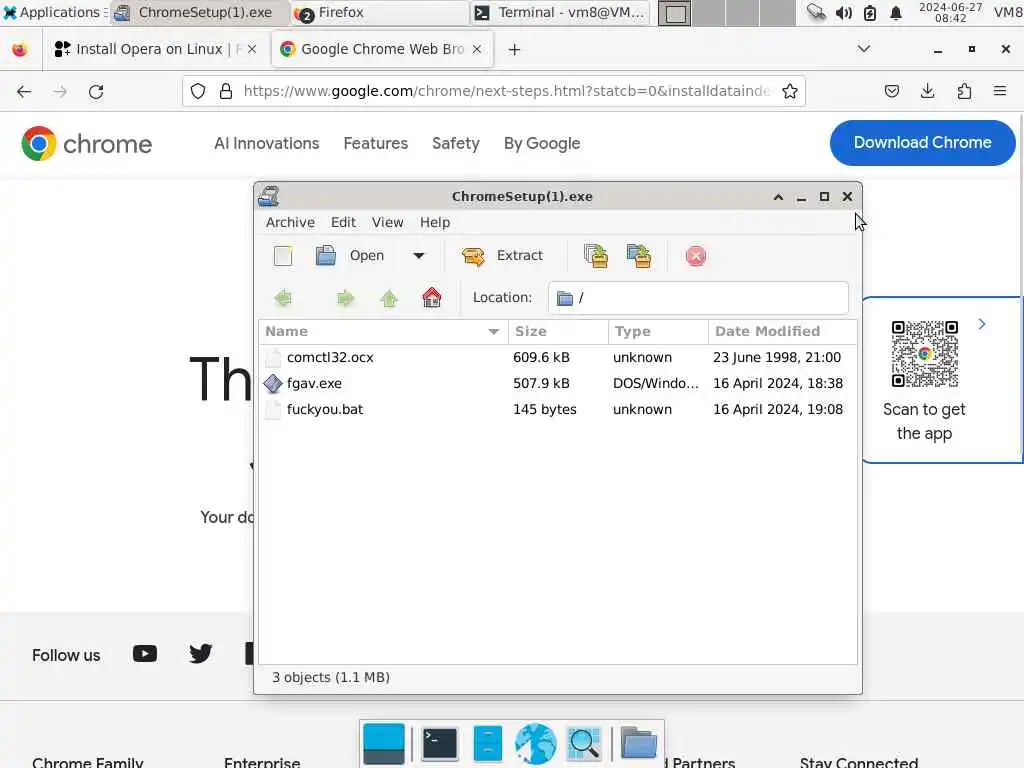Go up one level with the up arrow
Image resolution: width=1024 pixels, height=768 pixels.
coord(389,298)
